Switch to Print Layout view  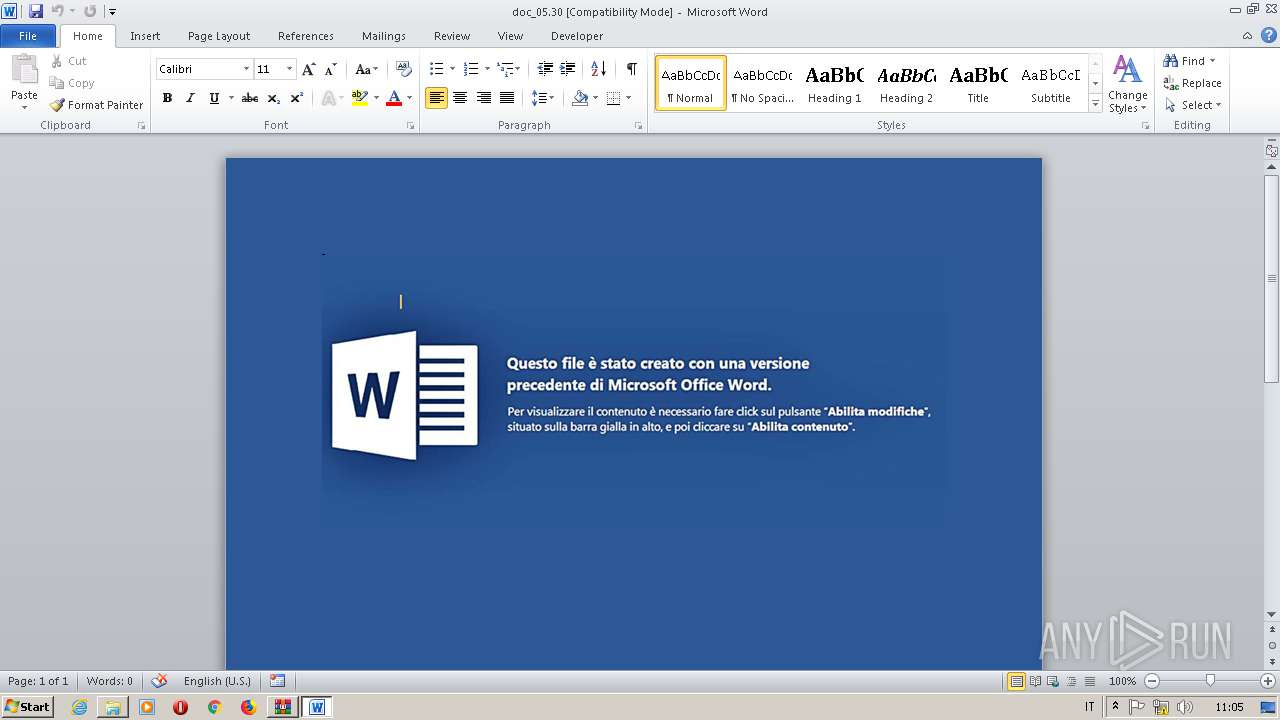(1016, 681)
